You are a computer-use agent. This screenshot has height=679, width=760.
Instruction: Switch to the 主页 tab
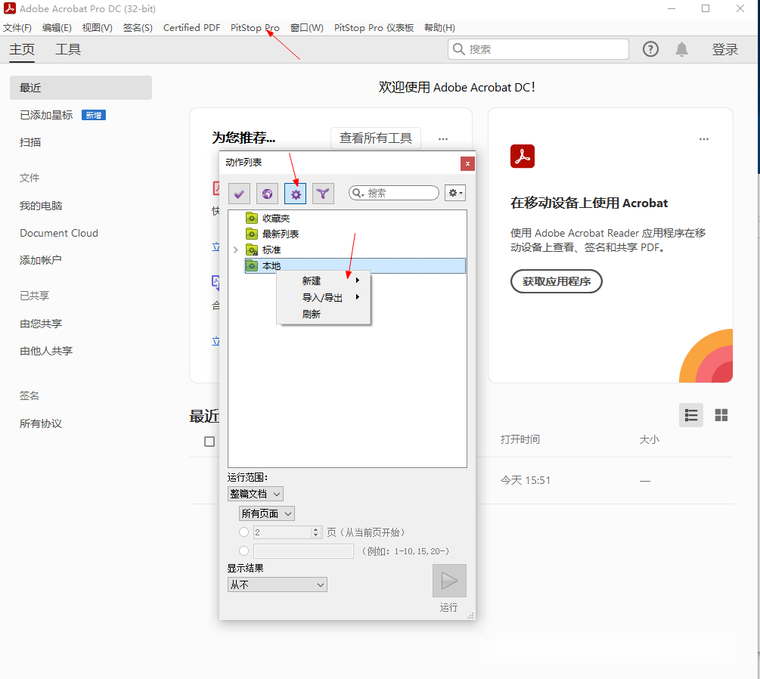pyautogui.click(x=22, y=49)
